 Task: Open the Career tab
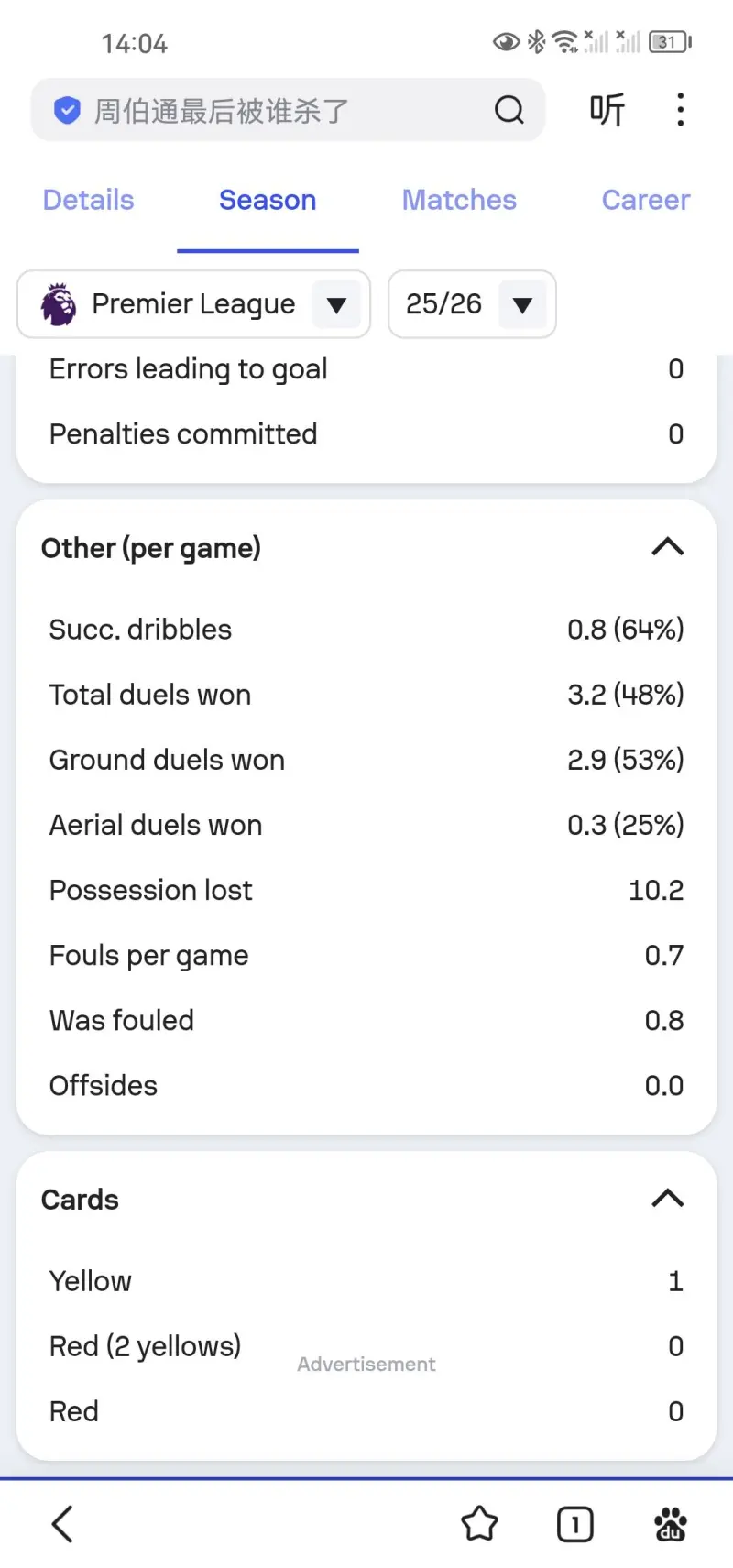coord(645,200)
